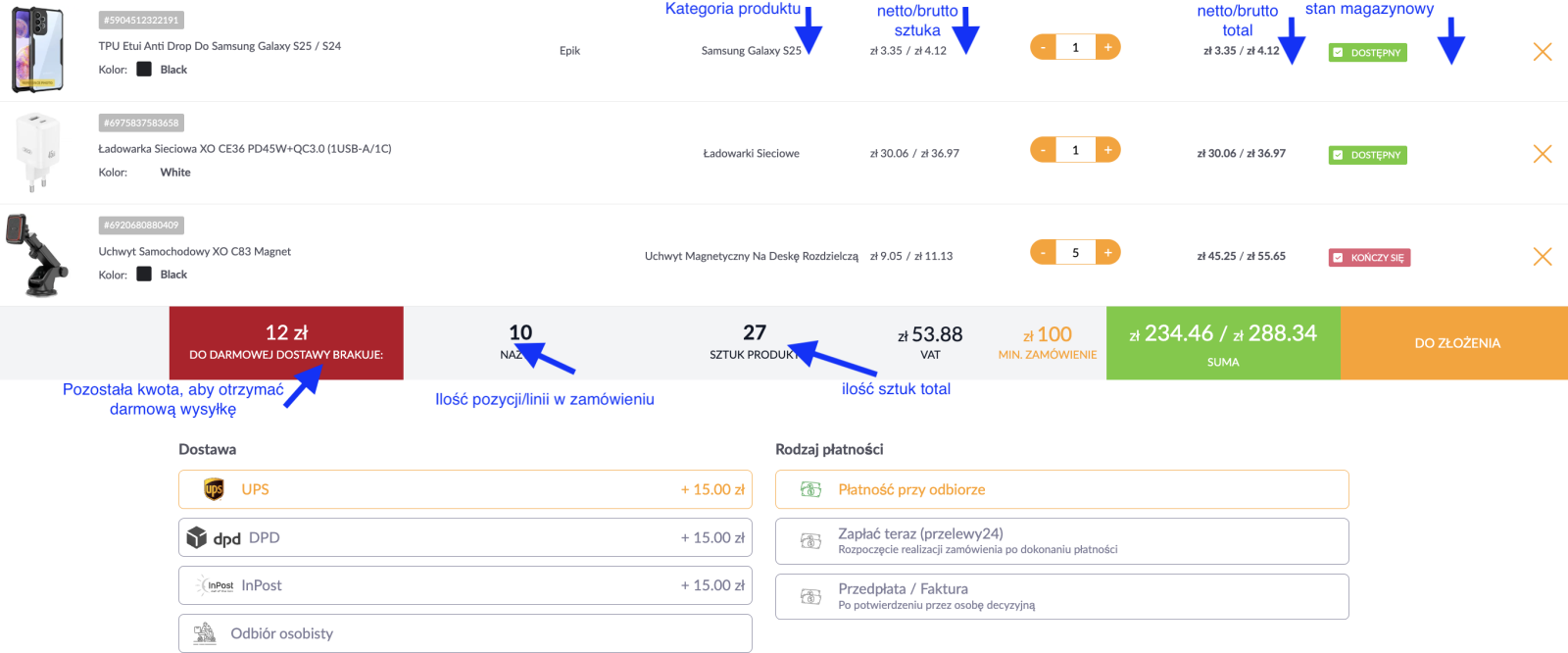
Task: Choose DPD as delivery method
Action: pos(465,537)
